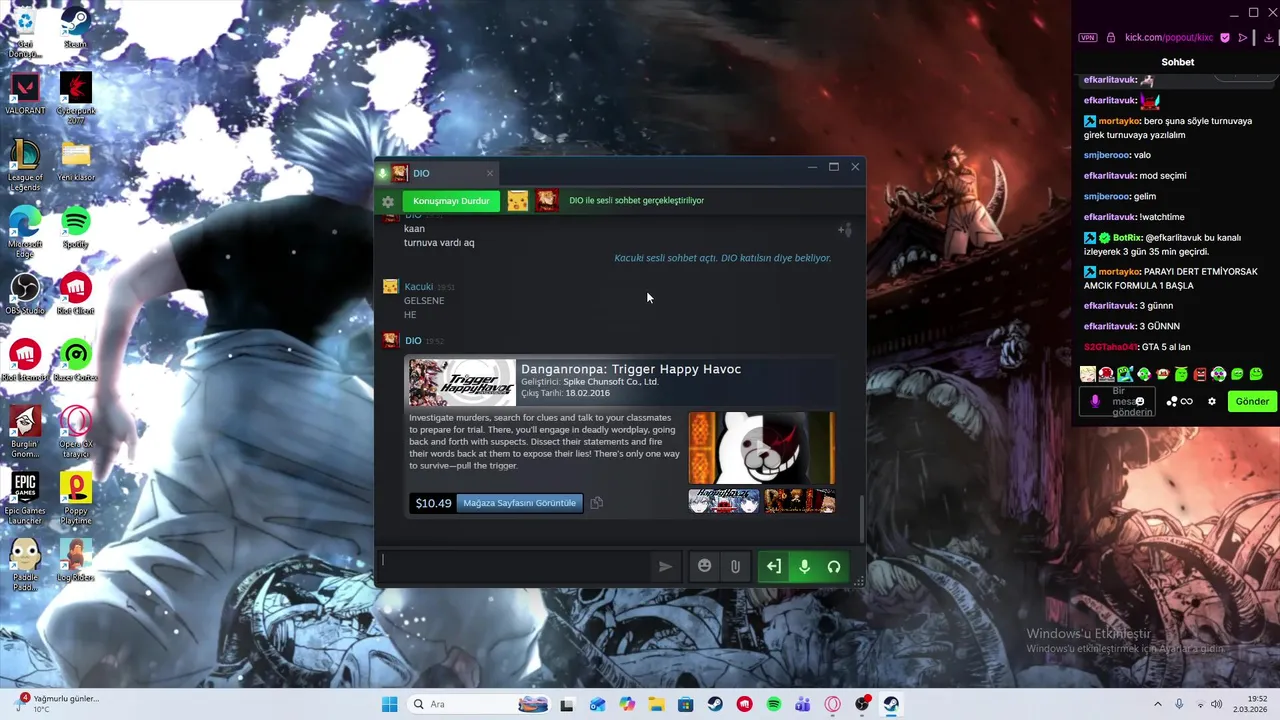The height and width of the screenshot is (720, 1280).
Task: Open S2GTaha041 username in Kick chat
Action: [1110, 347]
